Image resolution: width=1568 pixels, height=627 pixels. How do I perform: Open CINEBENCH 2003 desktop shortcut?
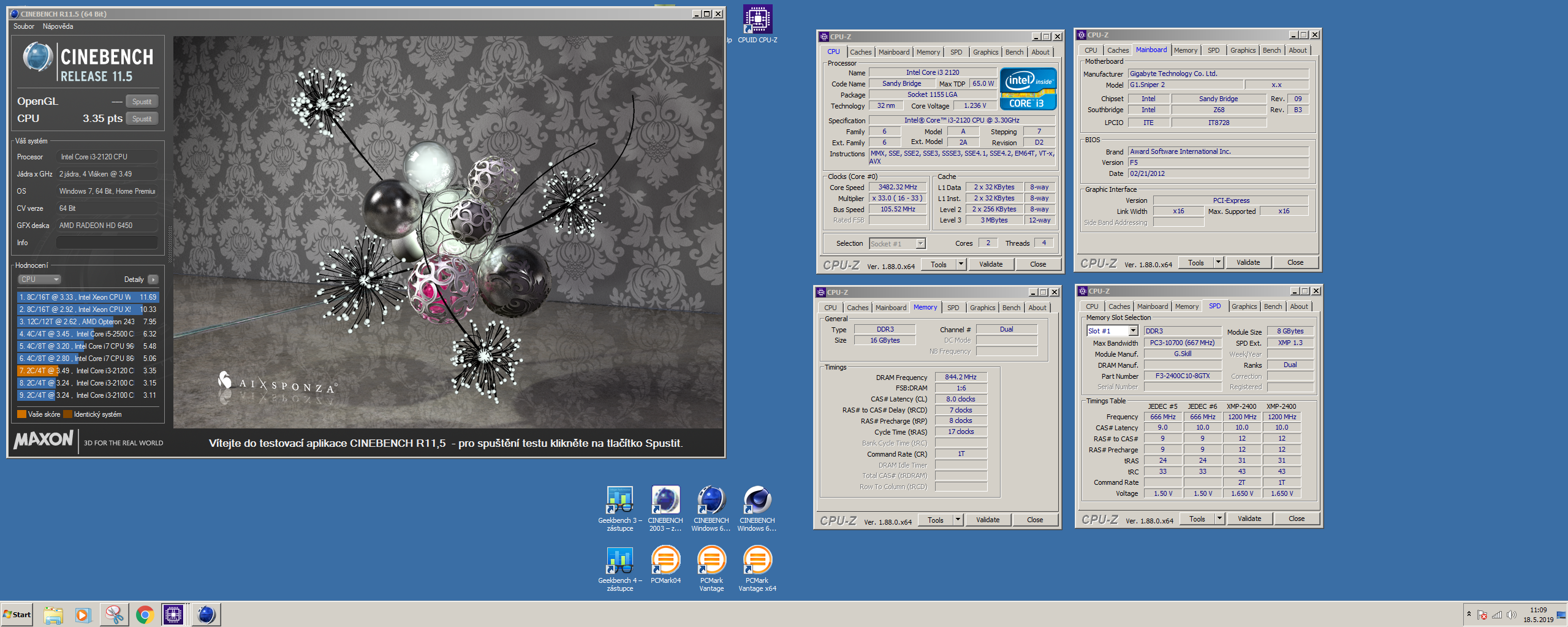[665, 508]
